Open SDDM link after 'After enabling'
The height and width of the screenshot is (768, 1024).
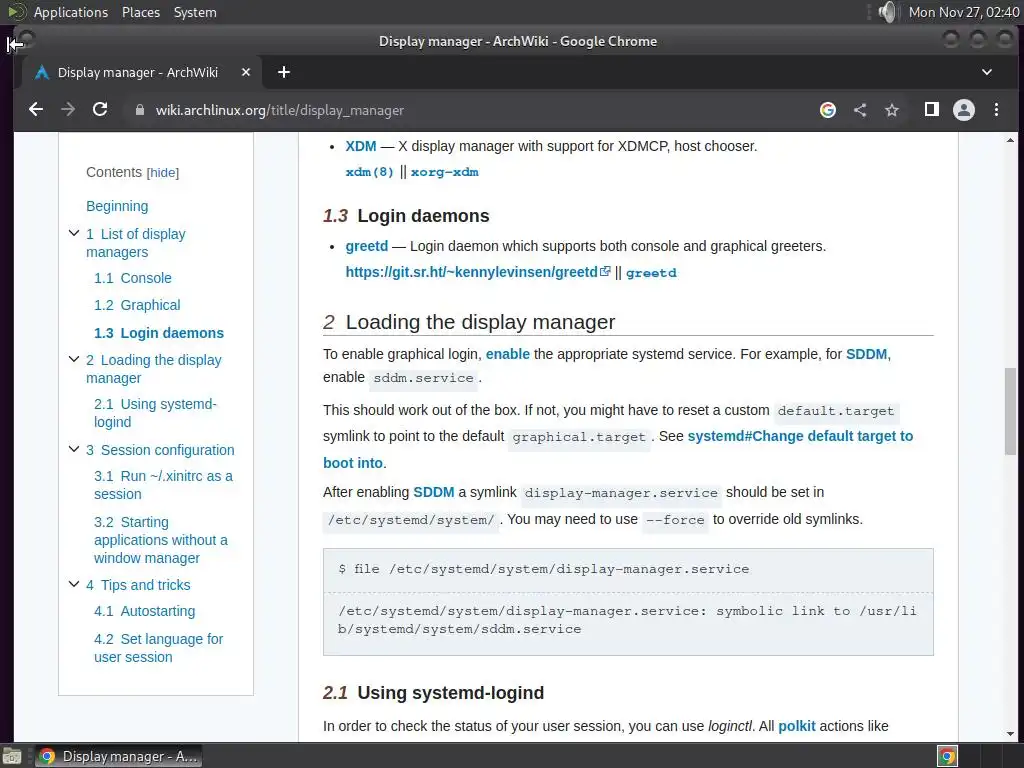point(434,492)
